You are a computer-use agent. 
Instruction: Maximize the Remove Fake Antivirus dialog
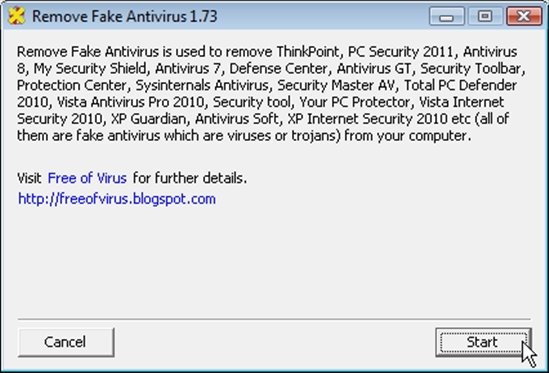485,16
